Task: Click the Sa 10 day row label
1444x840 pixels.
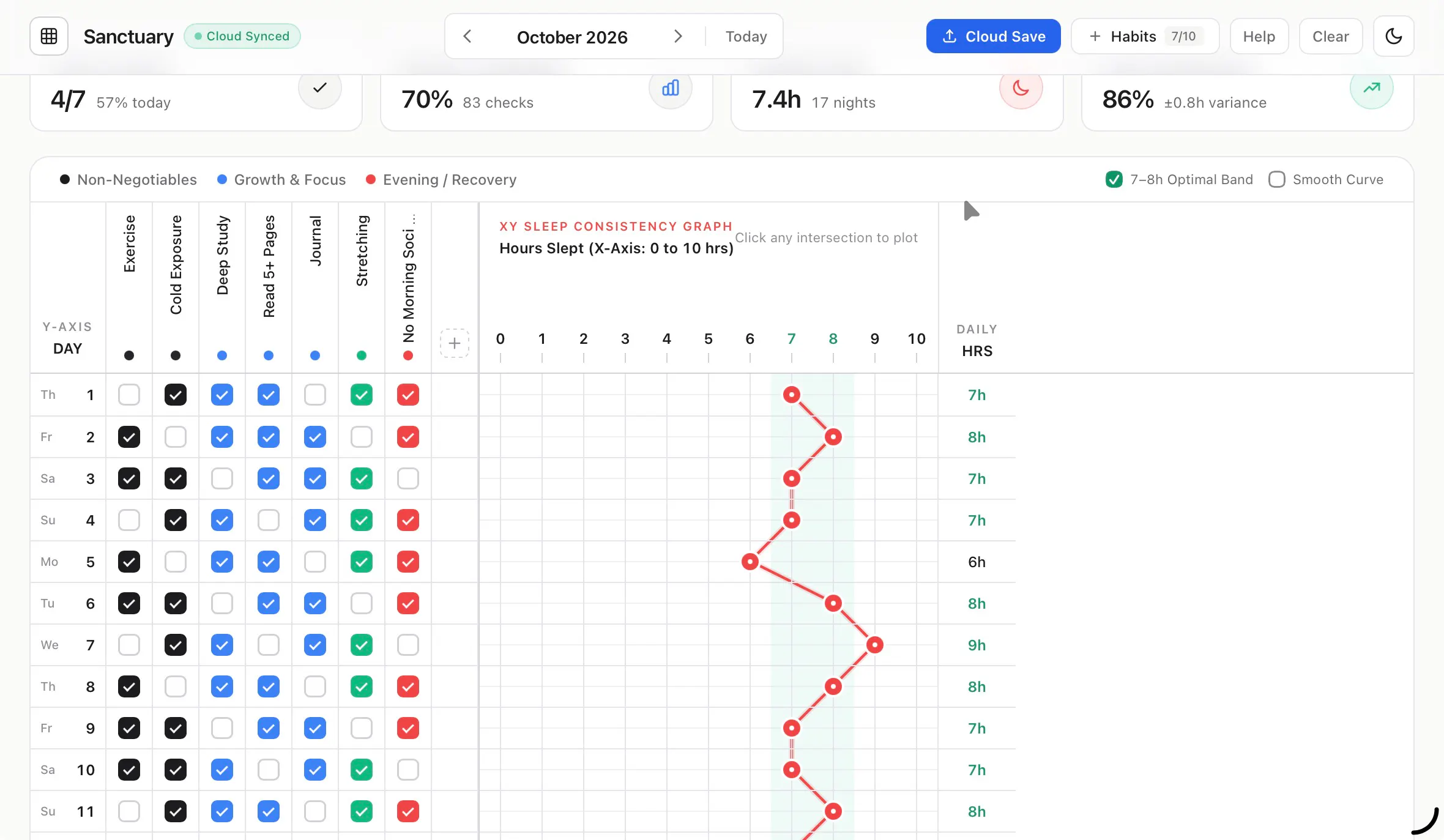Action: point(68,770)
